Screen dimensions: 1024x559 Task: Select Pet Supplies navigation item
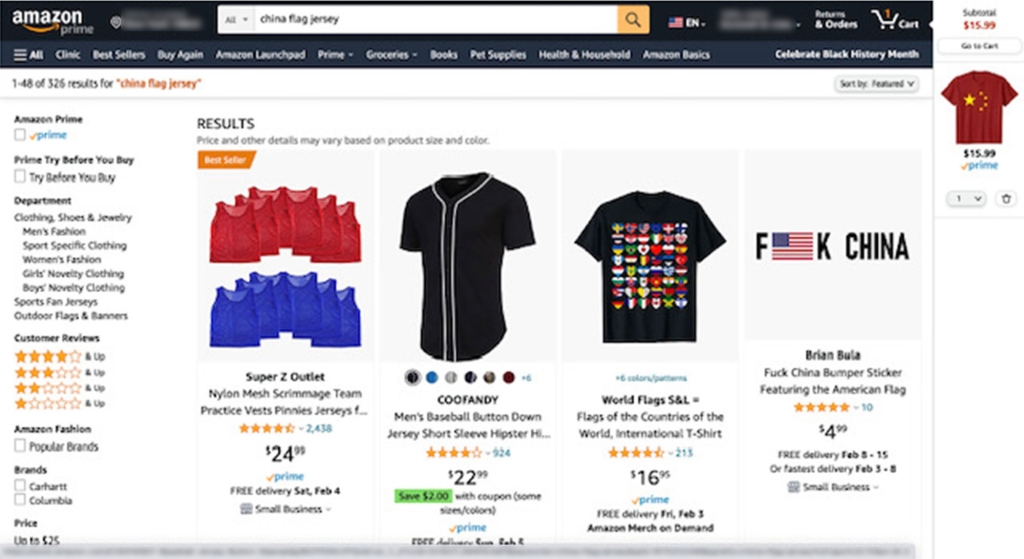[498, 55]
